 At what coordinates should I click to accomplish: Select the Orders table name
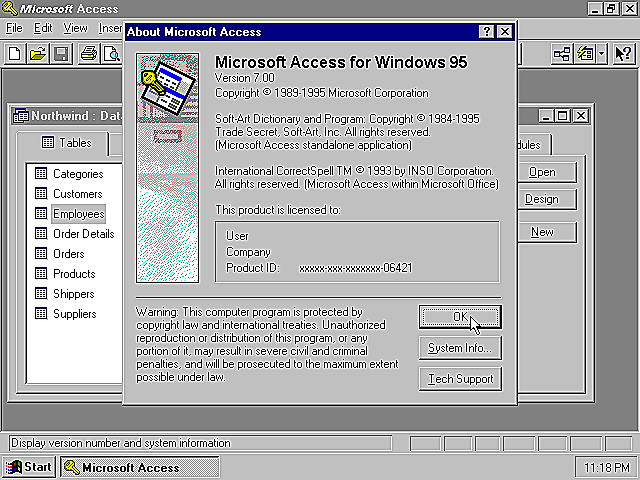69,254
